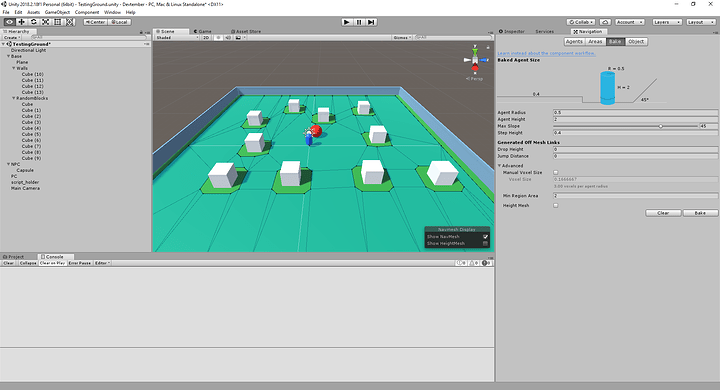Image resolution: width=720 pixels, height=390 pixels.
Task: Click the Step frame button
Action: coord(371,22)
